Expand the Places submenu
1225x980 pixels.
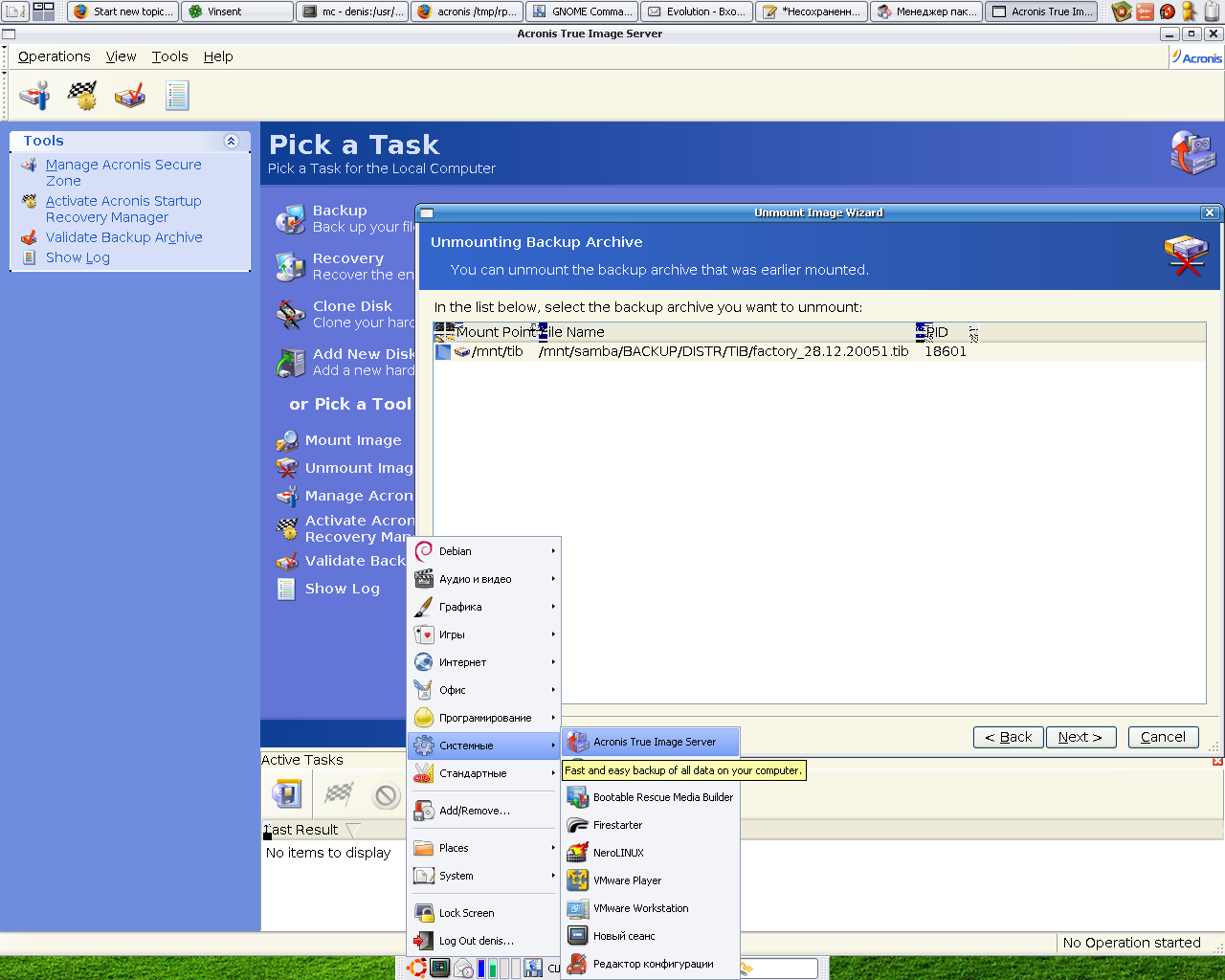click(484, 848)
